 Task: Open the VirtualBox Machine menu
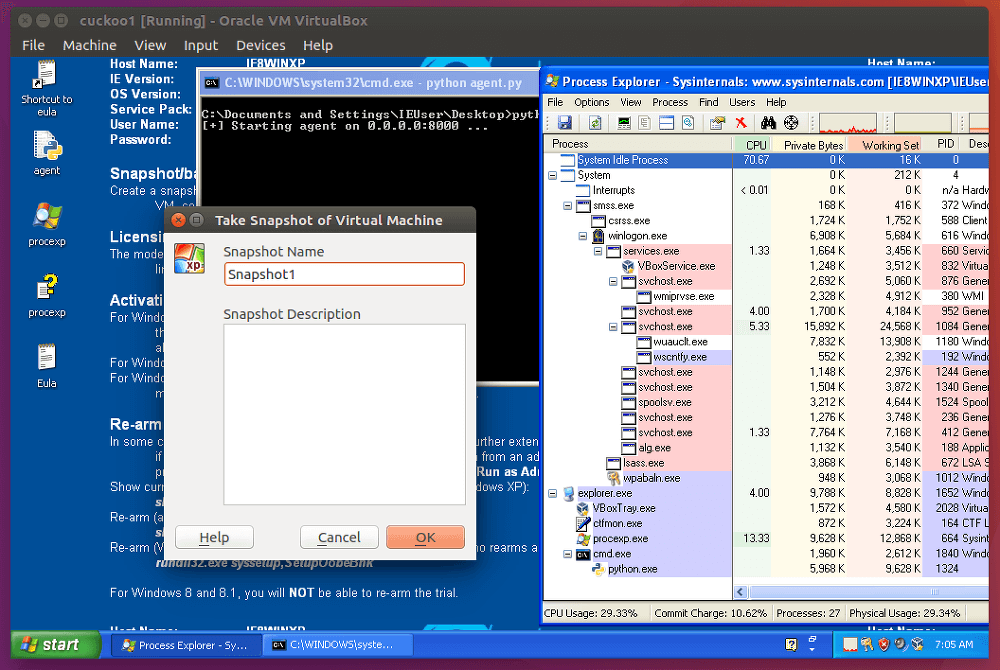(x=89, y=45)
